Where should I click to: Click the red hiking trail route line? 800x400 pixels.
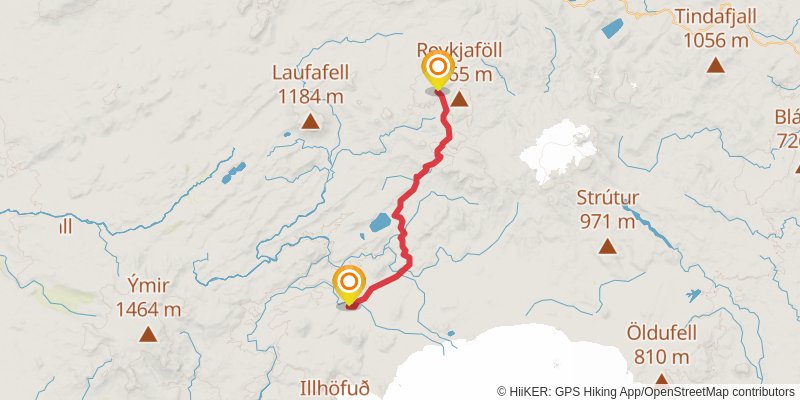[418, 179]
